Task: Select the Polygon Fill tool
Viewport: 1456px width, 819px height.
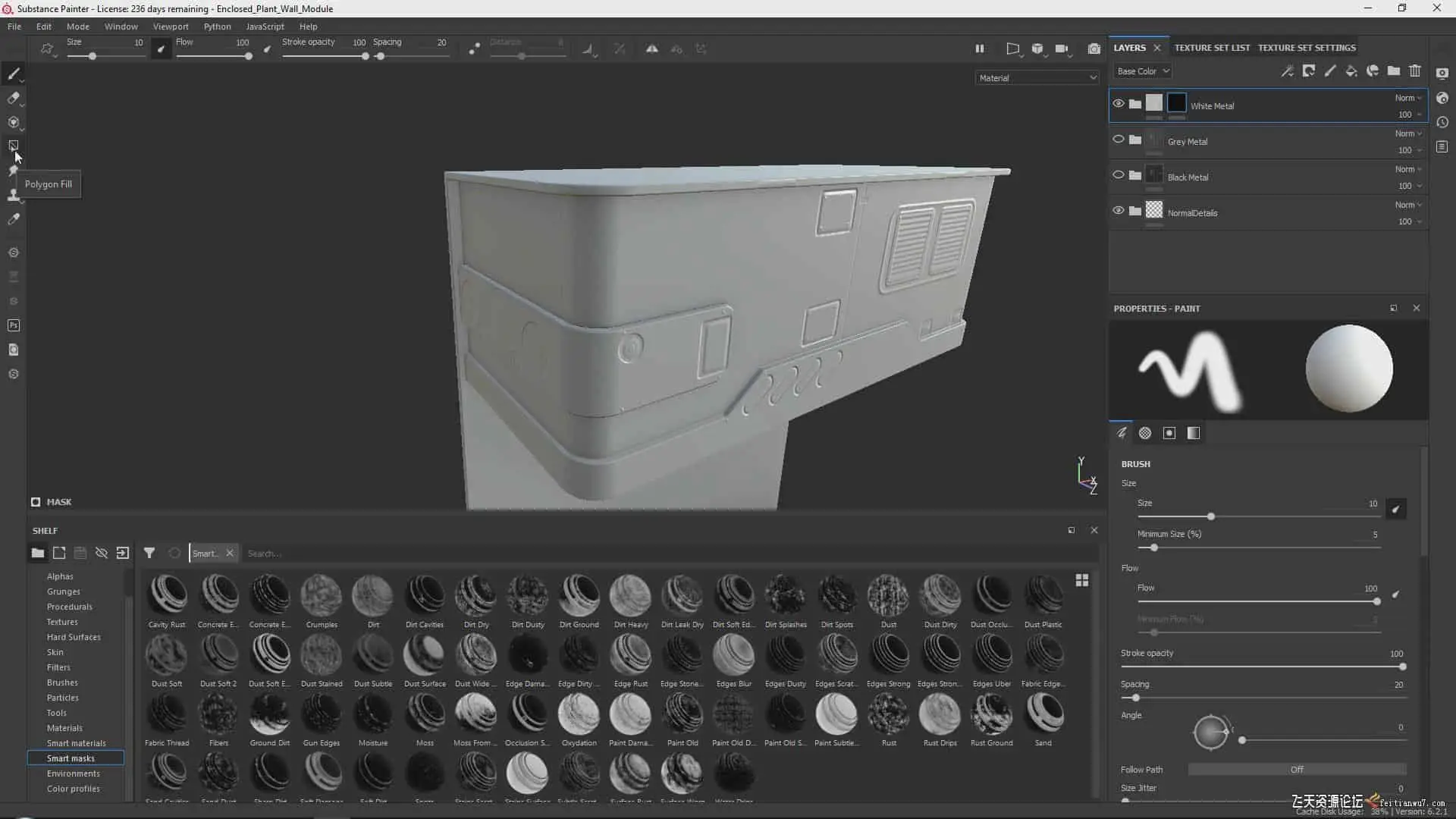Action: [x=13, y=146]
